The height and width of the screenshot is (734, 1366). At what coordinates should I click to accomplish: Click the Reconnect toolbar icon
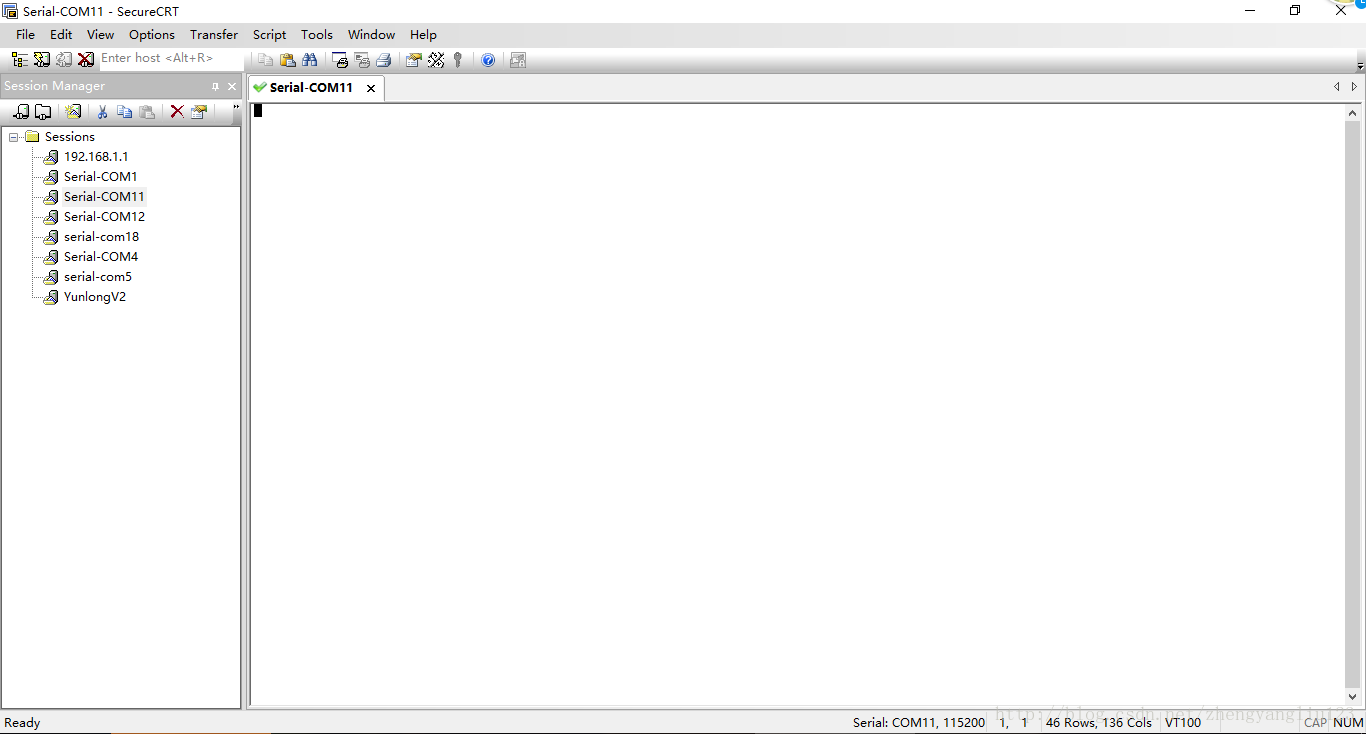pos(64,60)
